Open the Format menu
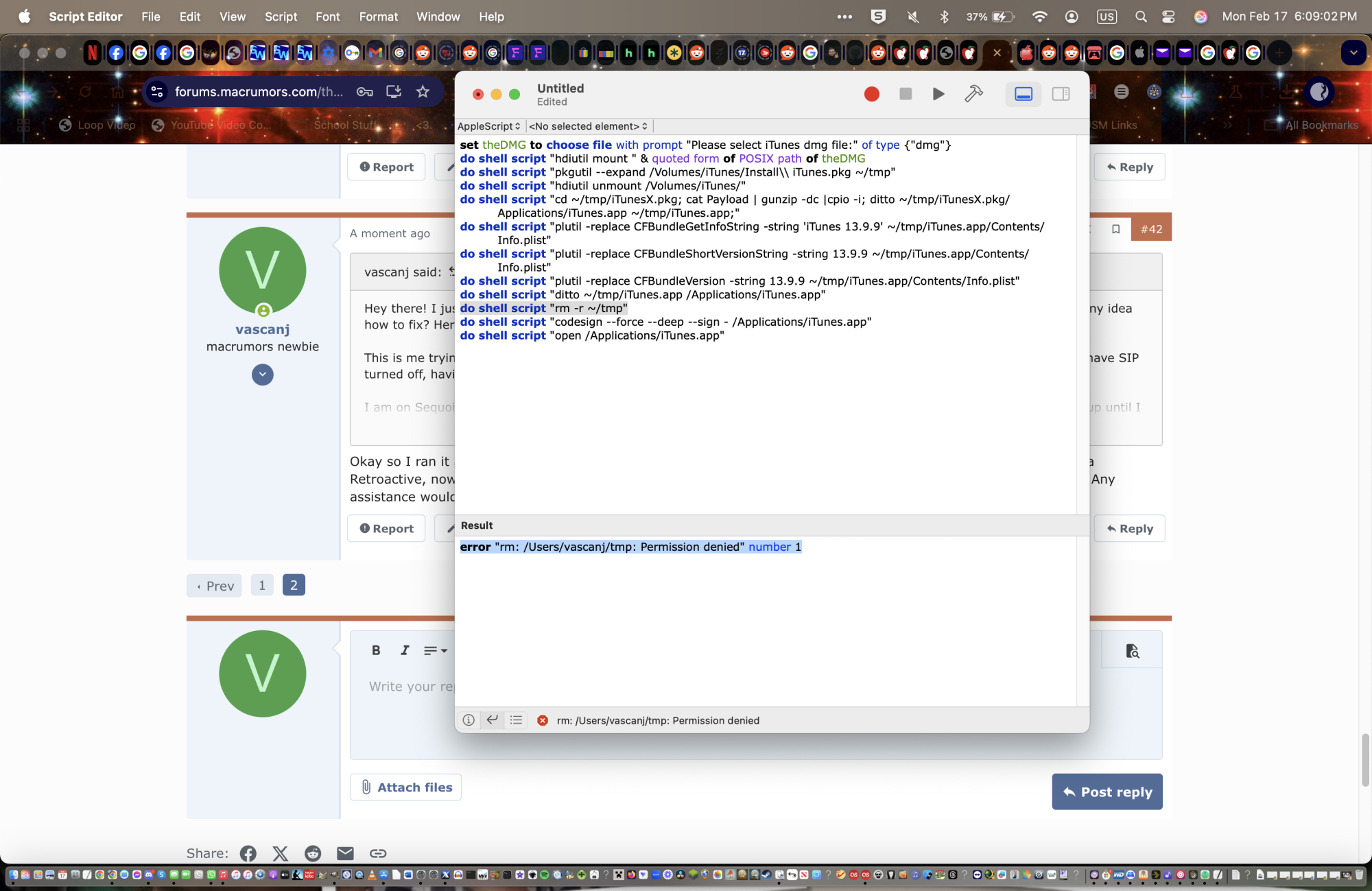Image resolution: width=1372 pixels, height=891 pixels. pyautogui.click(x=378, y=16)
